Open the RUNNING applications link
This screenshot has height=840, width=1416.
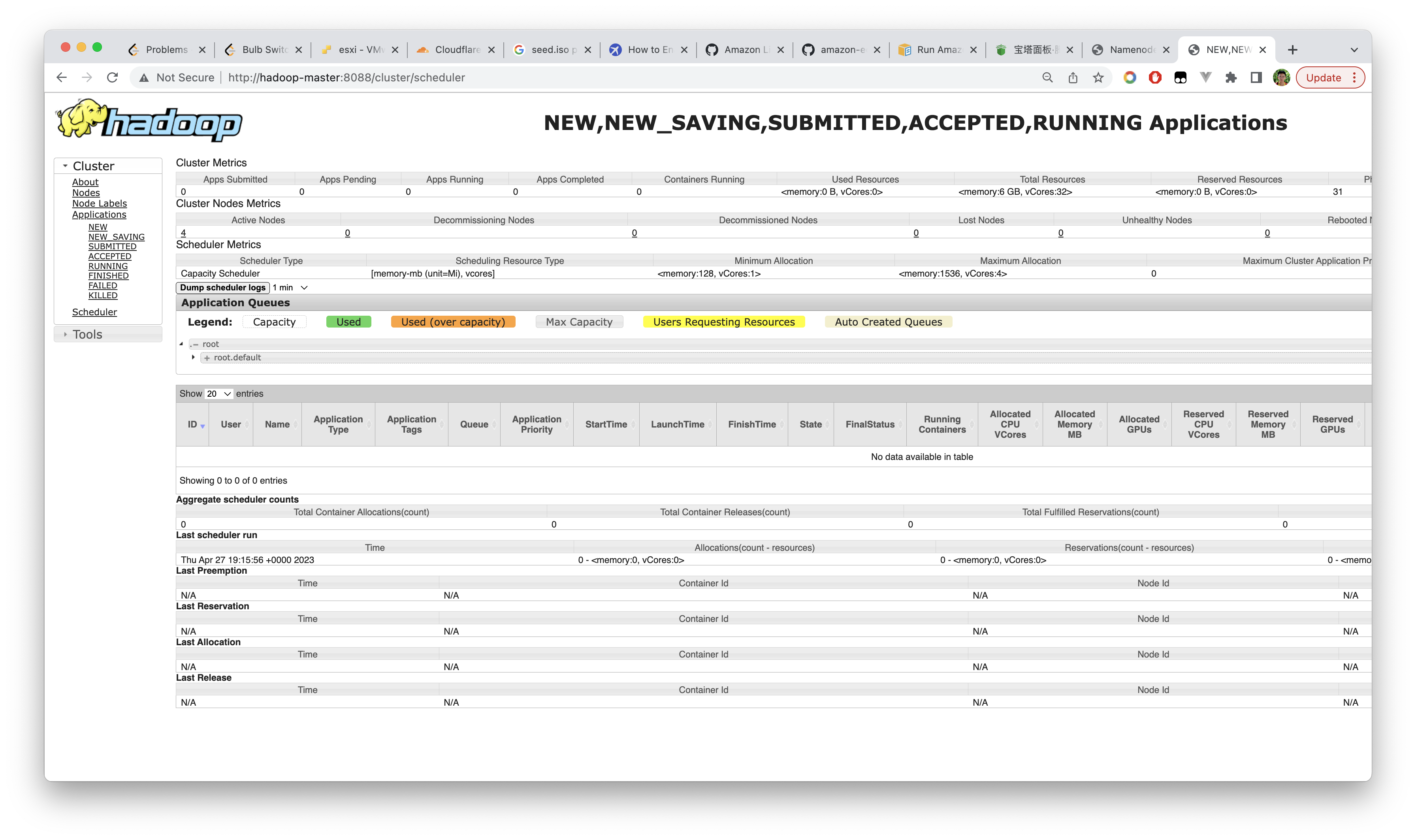pos(107,266)
